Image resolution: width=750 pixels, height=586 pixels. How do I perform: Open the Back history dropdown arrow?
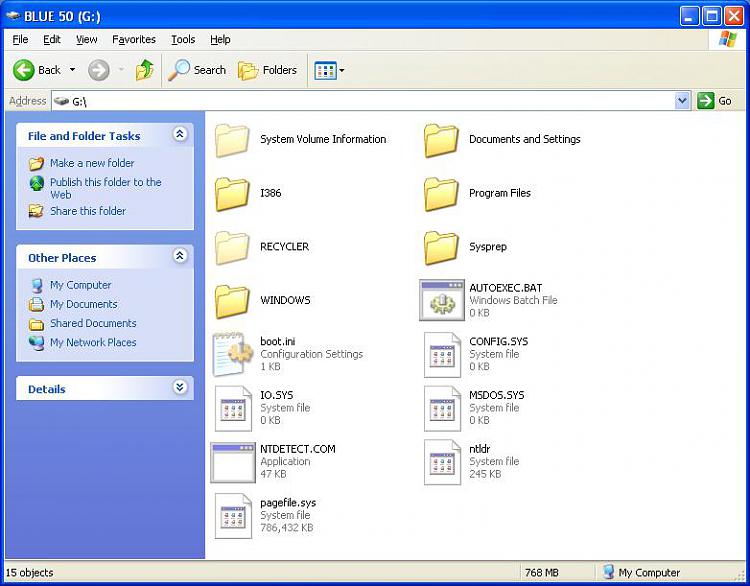(x=72, y=70)
